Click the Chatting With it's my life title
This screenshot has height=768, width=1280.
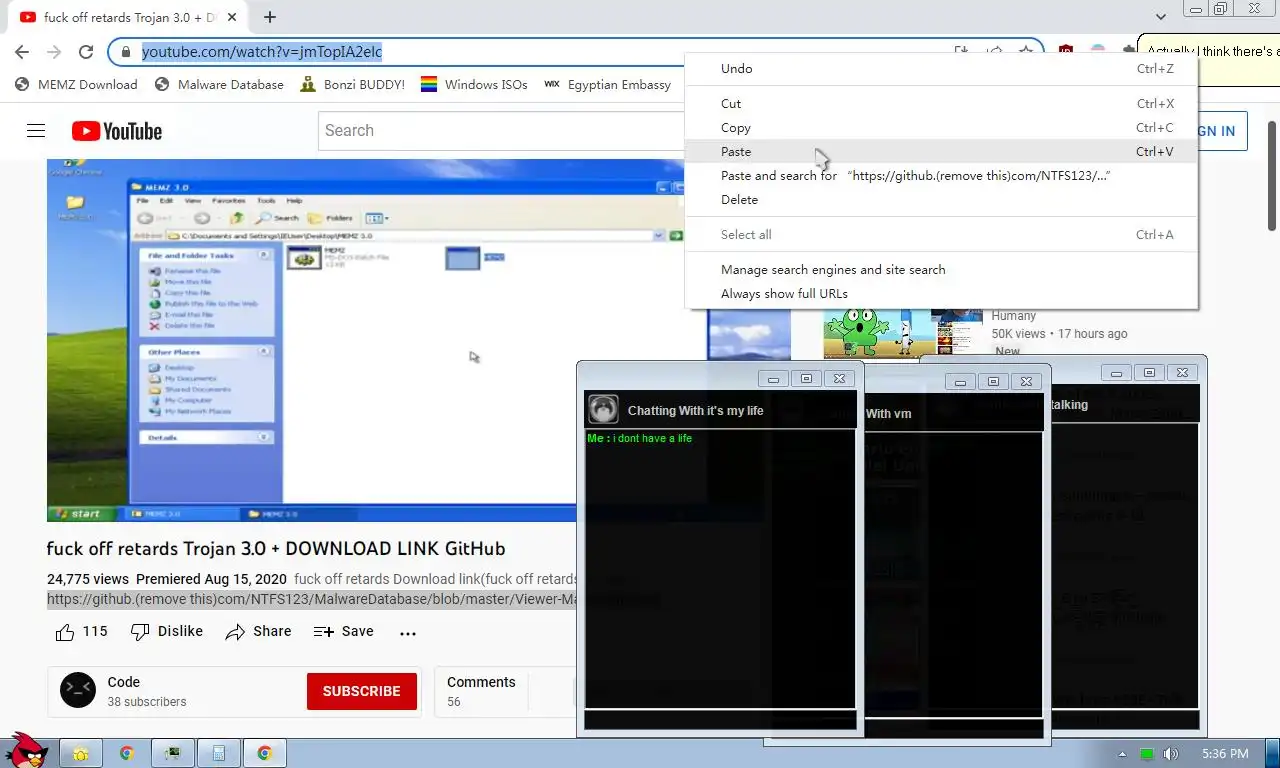[695, 411]
